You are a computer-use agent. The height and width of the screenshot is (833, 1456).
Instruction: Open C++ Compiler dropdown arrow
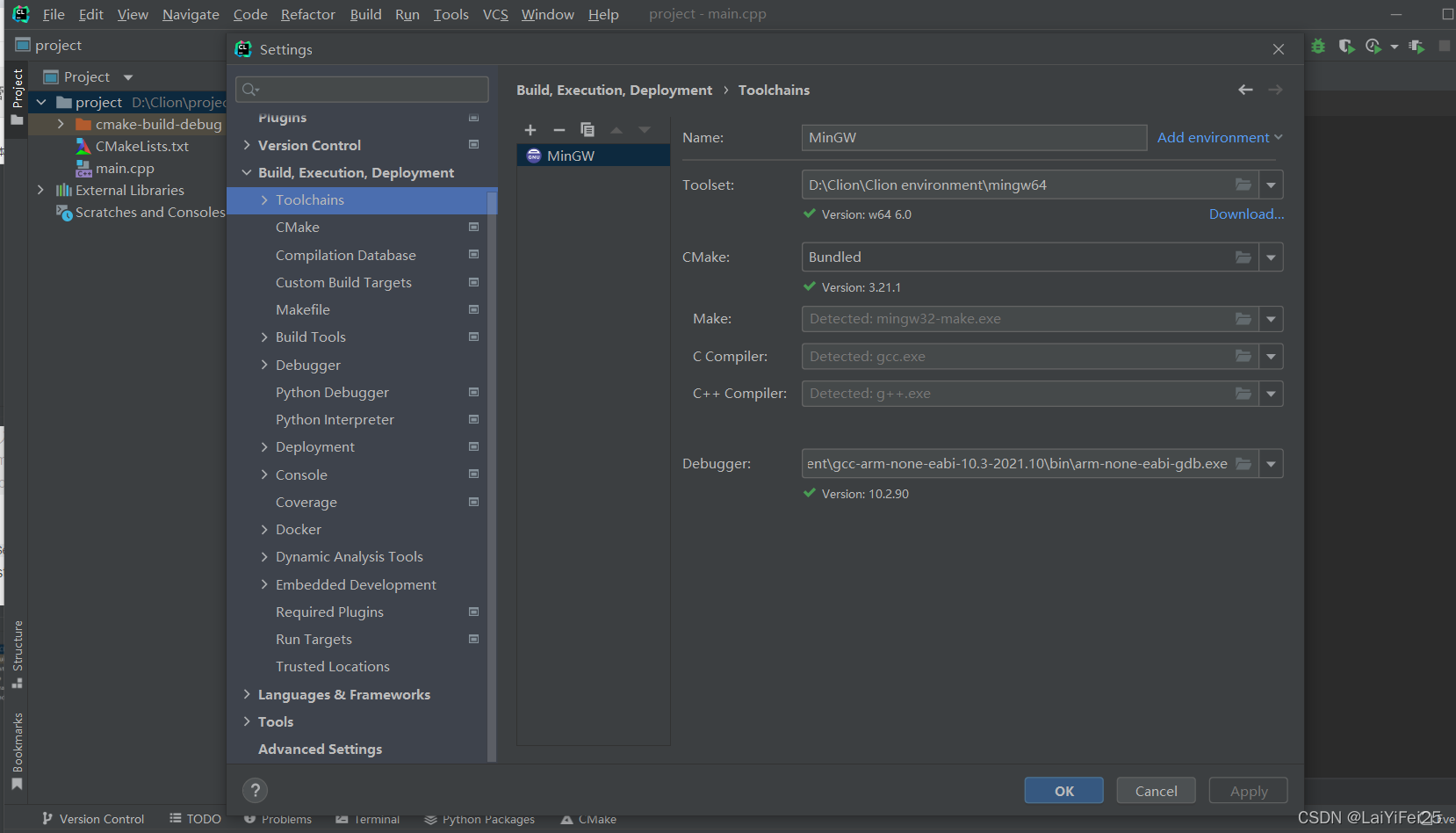pyautogui.click(x=1271, y=394)
